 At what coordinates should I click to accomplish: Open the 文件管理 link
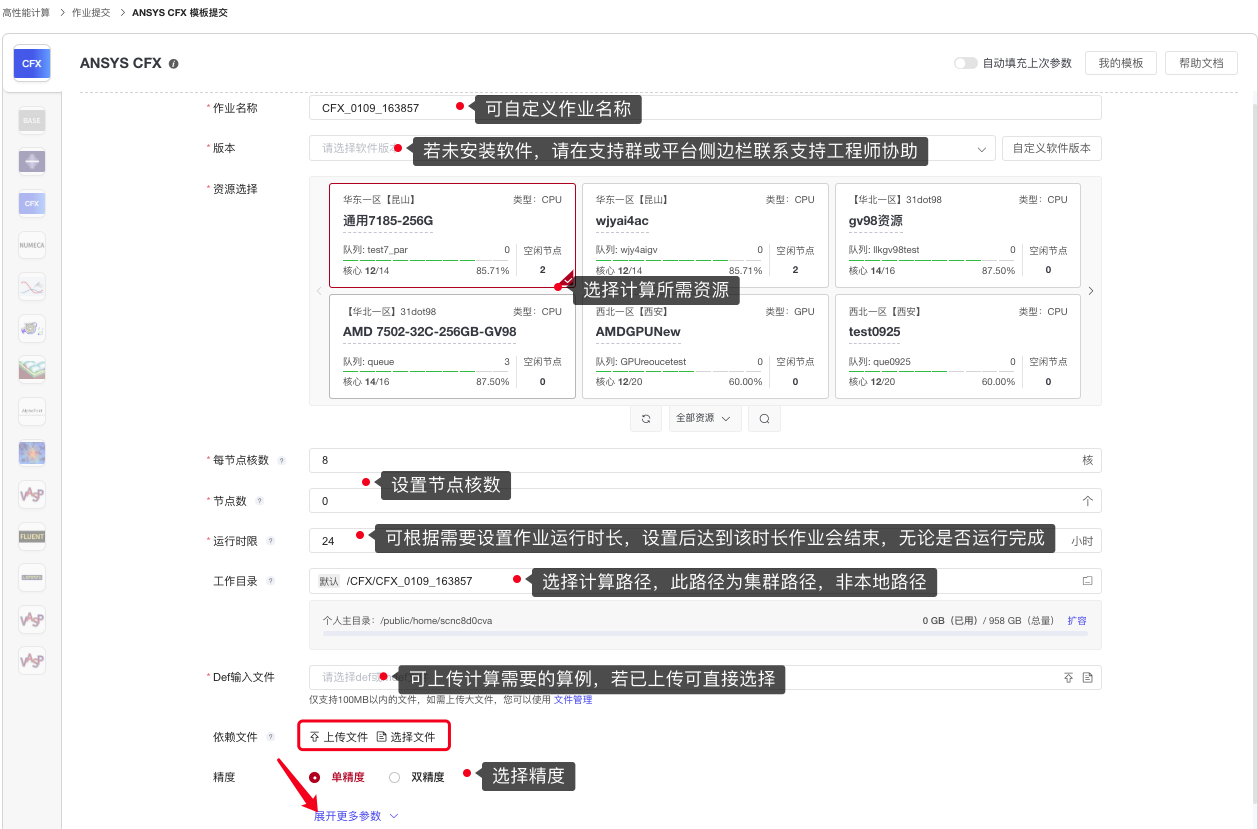pos(573,700)
